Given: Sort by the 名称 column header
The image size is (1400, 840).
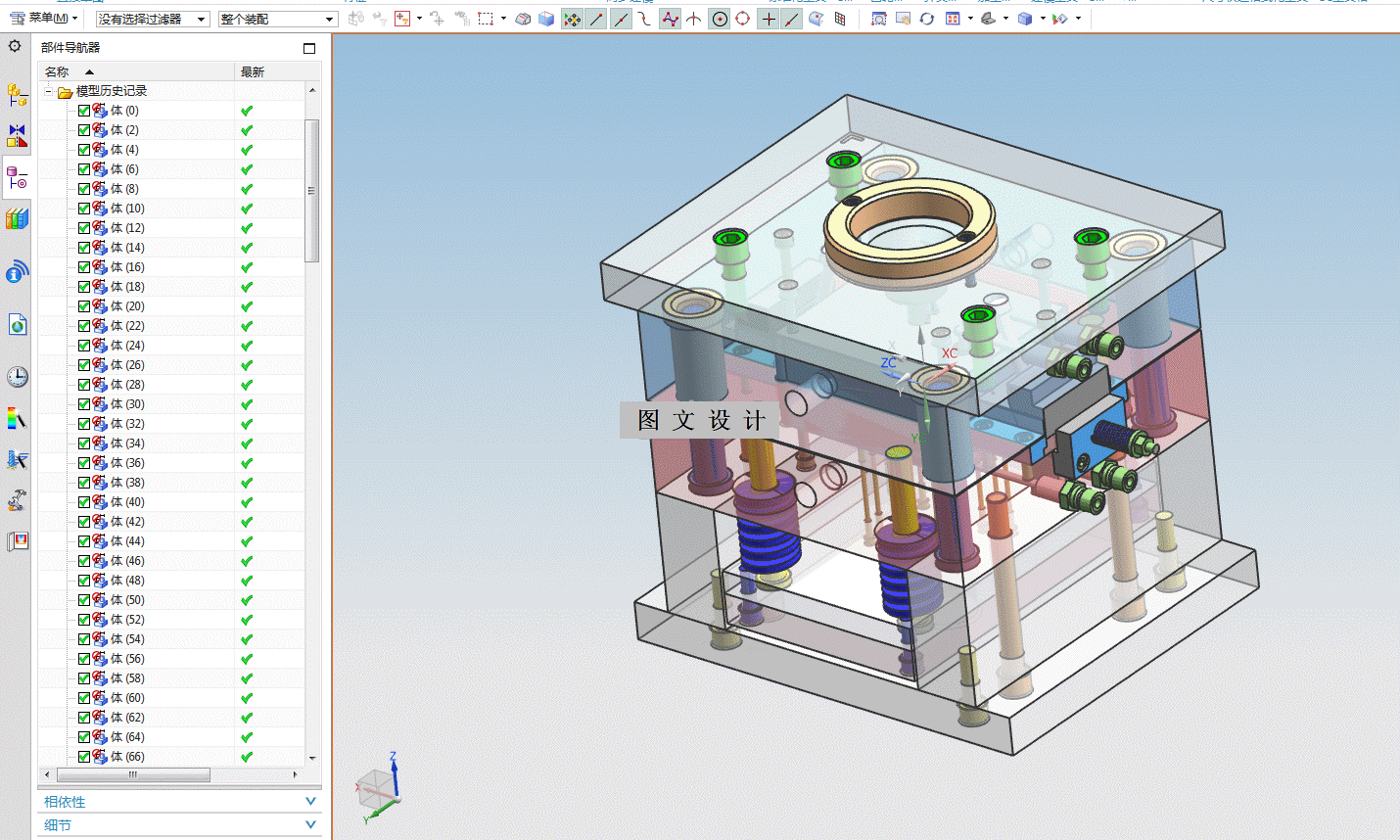Looking at the screenshot, I should (58, 71).
